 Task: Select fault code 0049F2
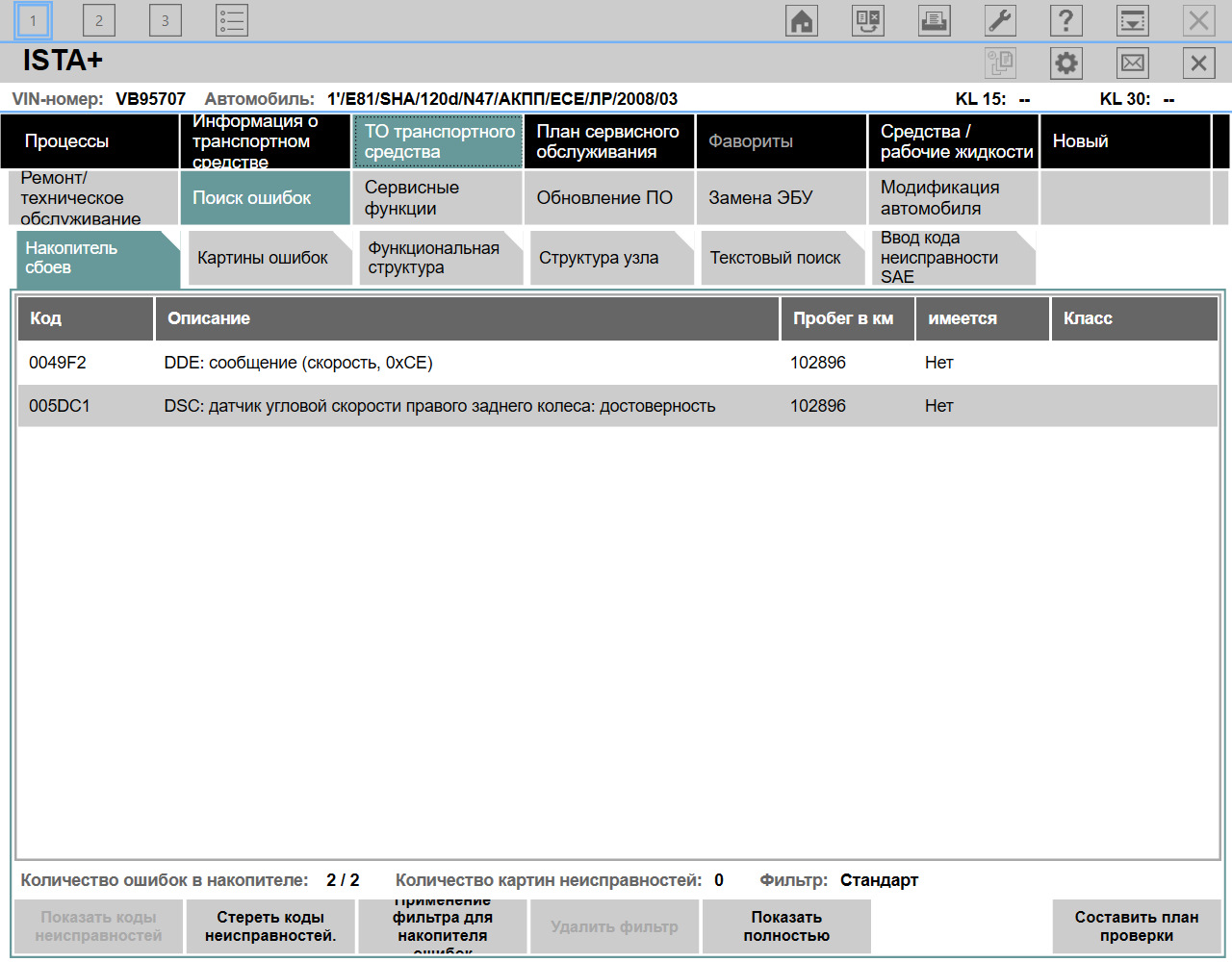tap(58, 363)
